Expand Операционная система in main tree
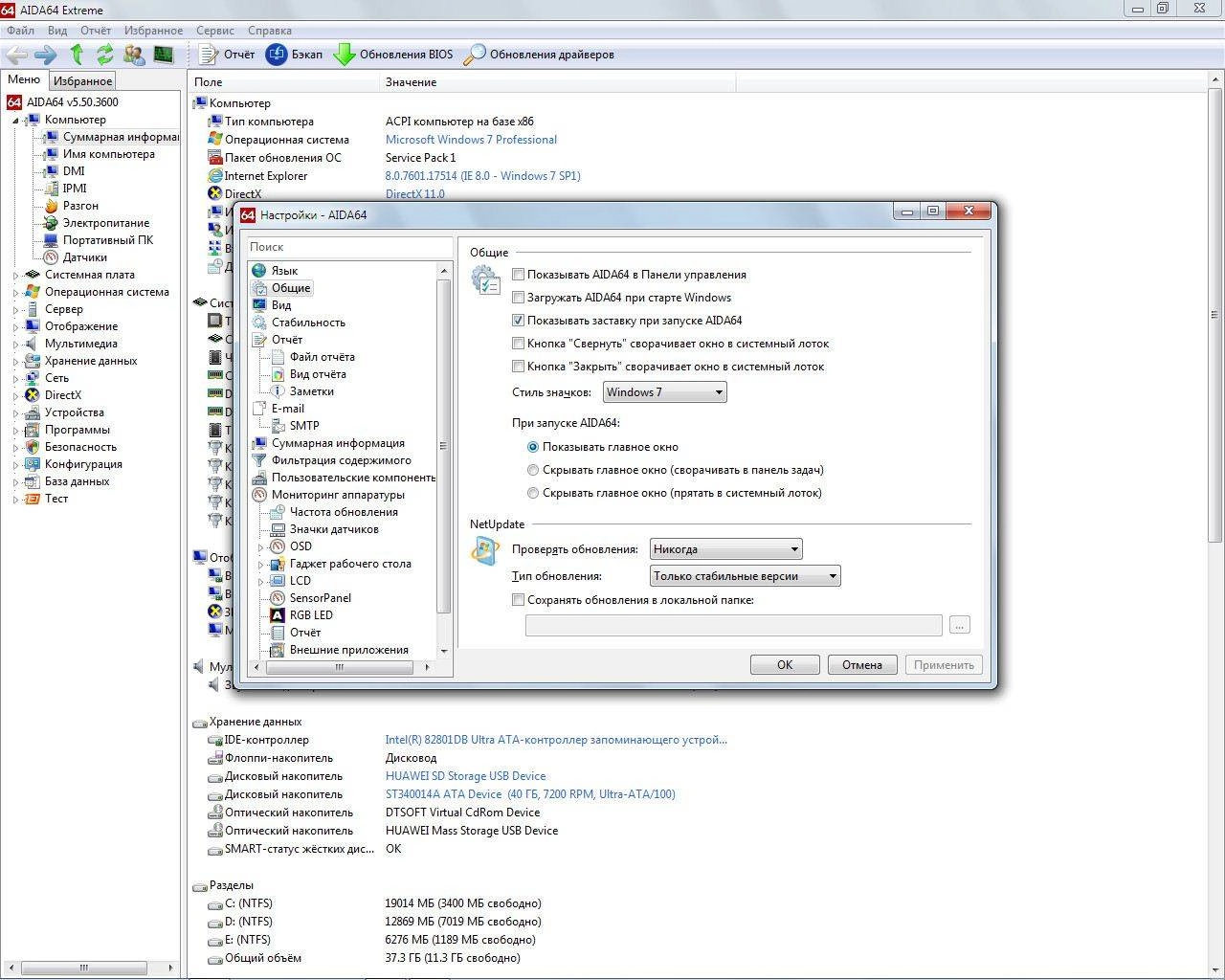This screenshot has height=980, width=1225. point(15,293)
